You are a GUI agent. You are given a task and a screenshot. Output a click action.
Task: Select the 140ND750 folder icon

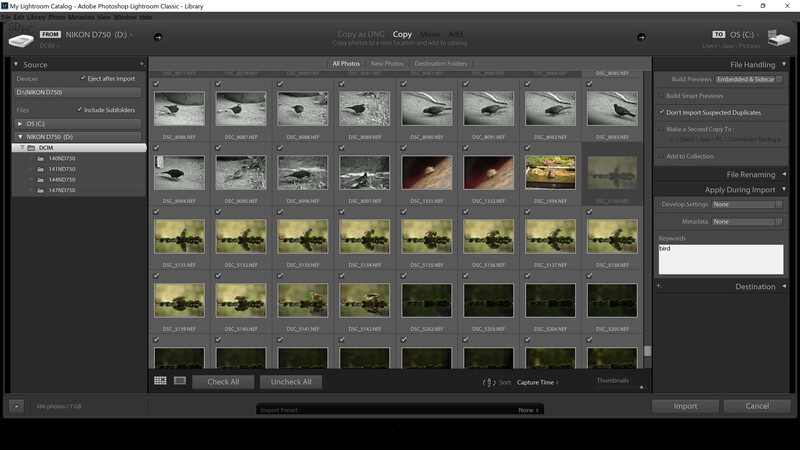coord(40,158)
